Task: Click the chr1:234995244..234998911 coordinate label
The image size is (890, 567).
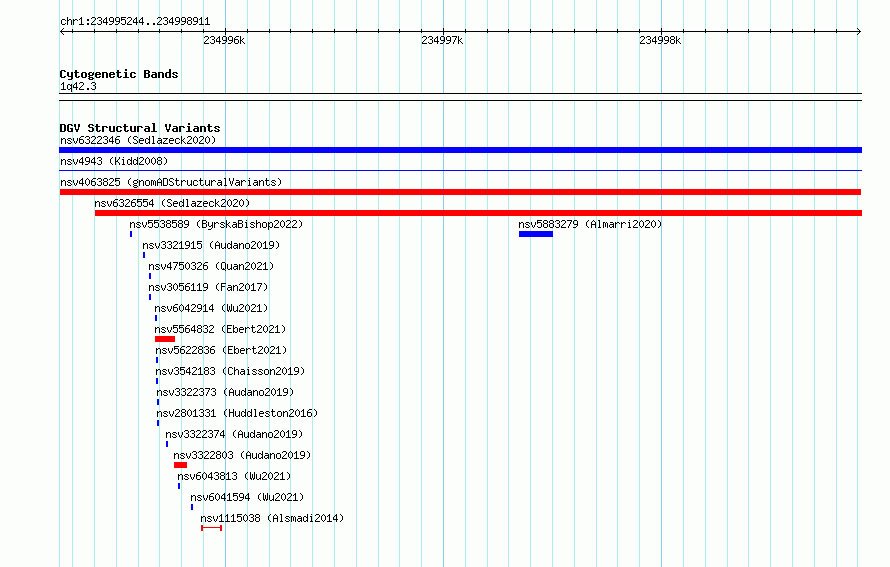Action: point(135,22)
